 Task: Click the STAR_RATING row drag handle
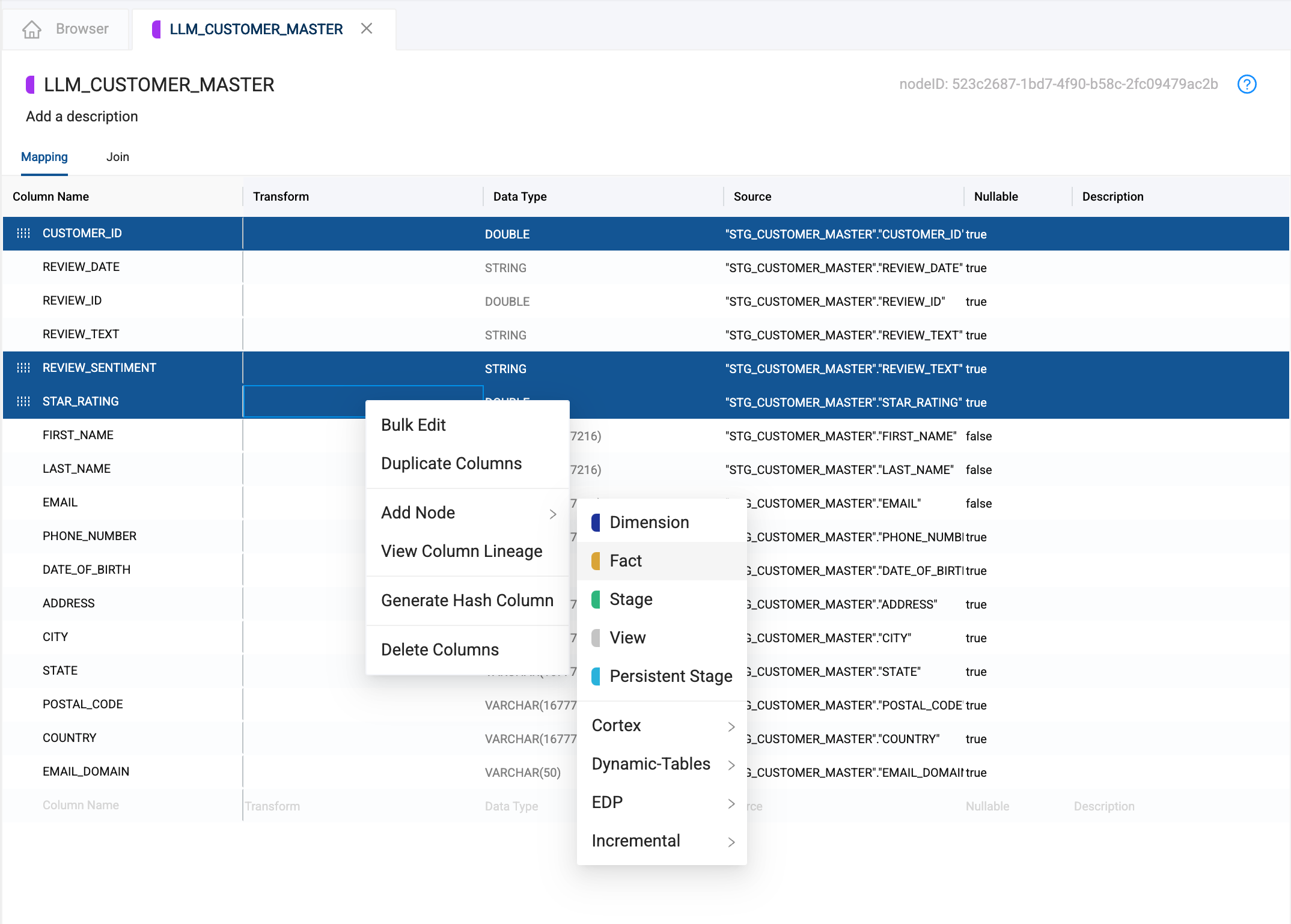click(x=23, y=401)
